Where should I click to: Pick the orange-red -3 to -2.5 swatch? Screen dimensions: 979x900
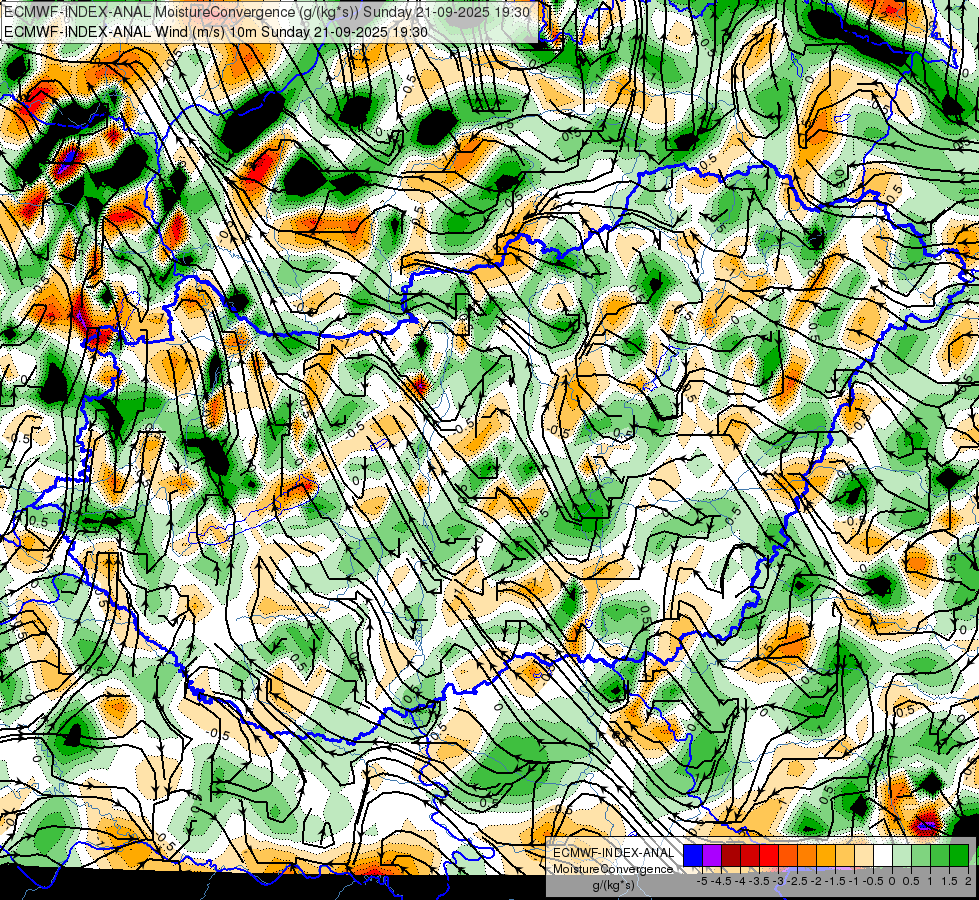click(x=788, y=856)
